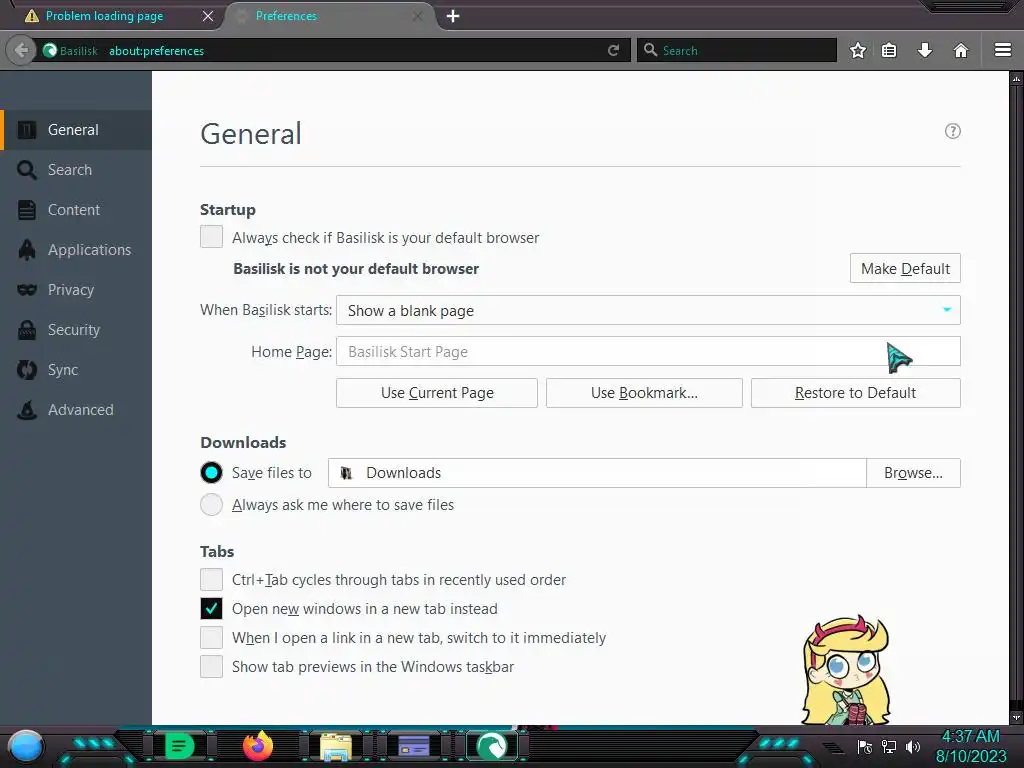The width and height of the screenshot is (1024, 768).
Task: Close the Problem loading page tab
Action: 208,16
